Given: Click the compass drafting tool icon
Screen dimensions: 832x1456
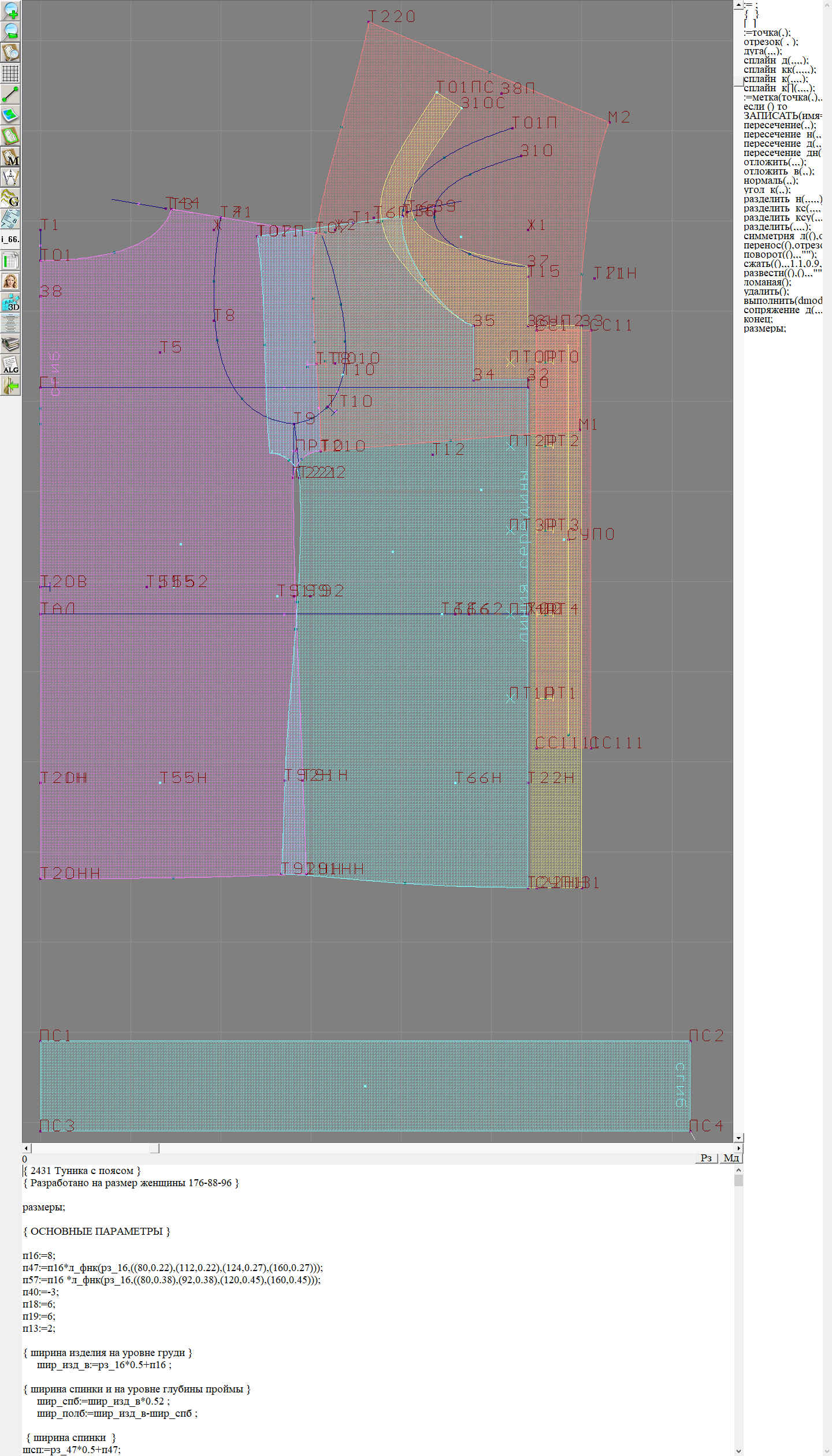Looking at the screenshot, I should [10, 177].
